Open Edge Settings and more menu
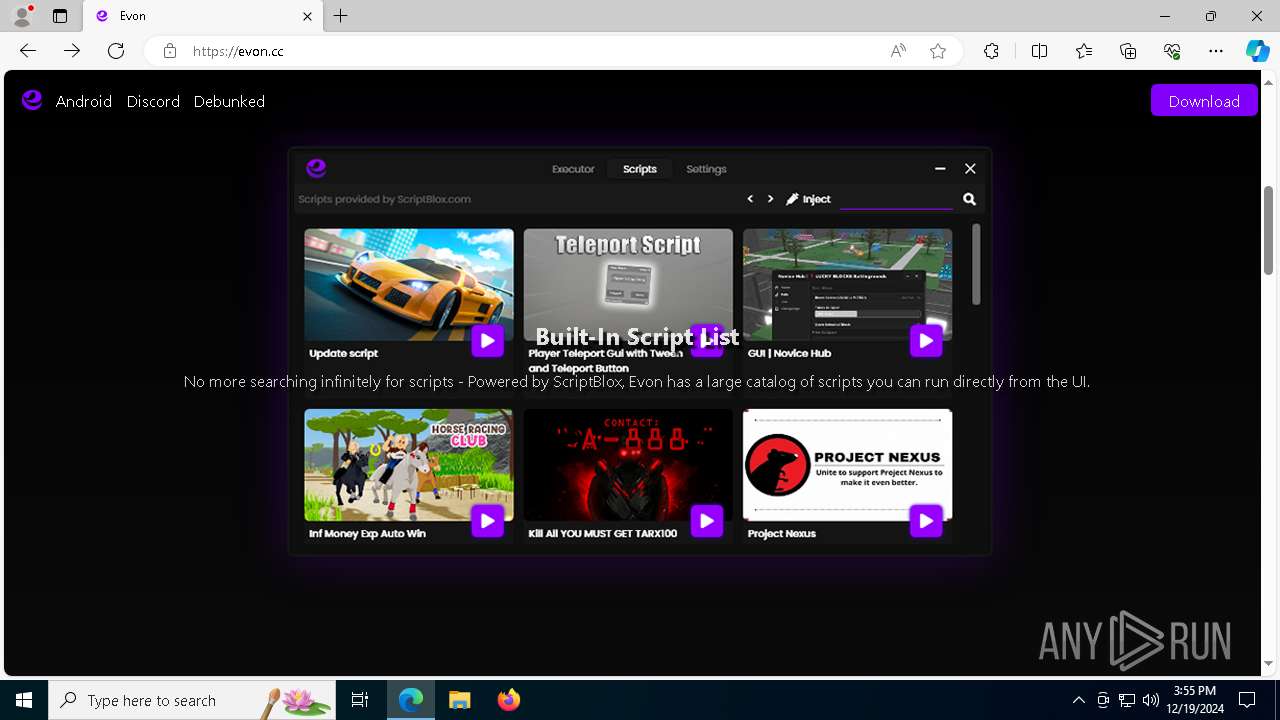1280x720 pixels. pos(1216,51)
